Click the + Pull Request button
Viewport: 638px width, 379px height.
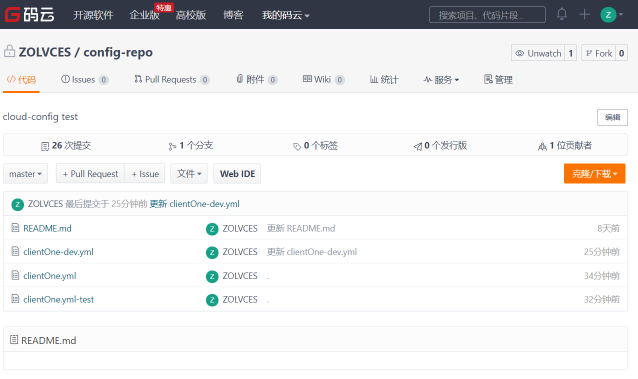tap(90, 174)
